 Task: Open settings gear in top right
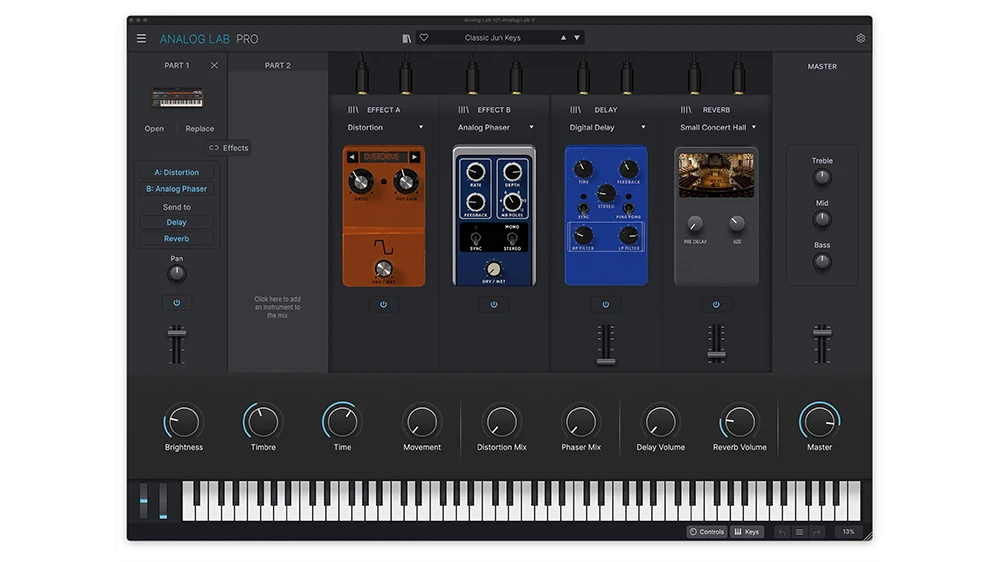[x=860, y=39]
